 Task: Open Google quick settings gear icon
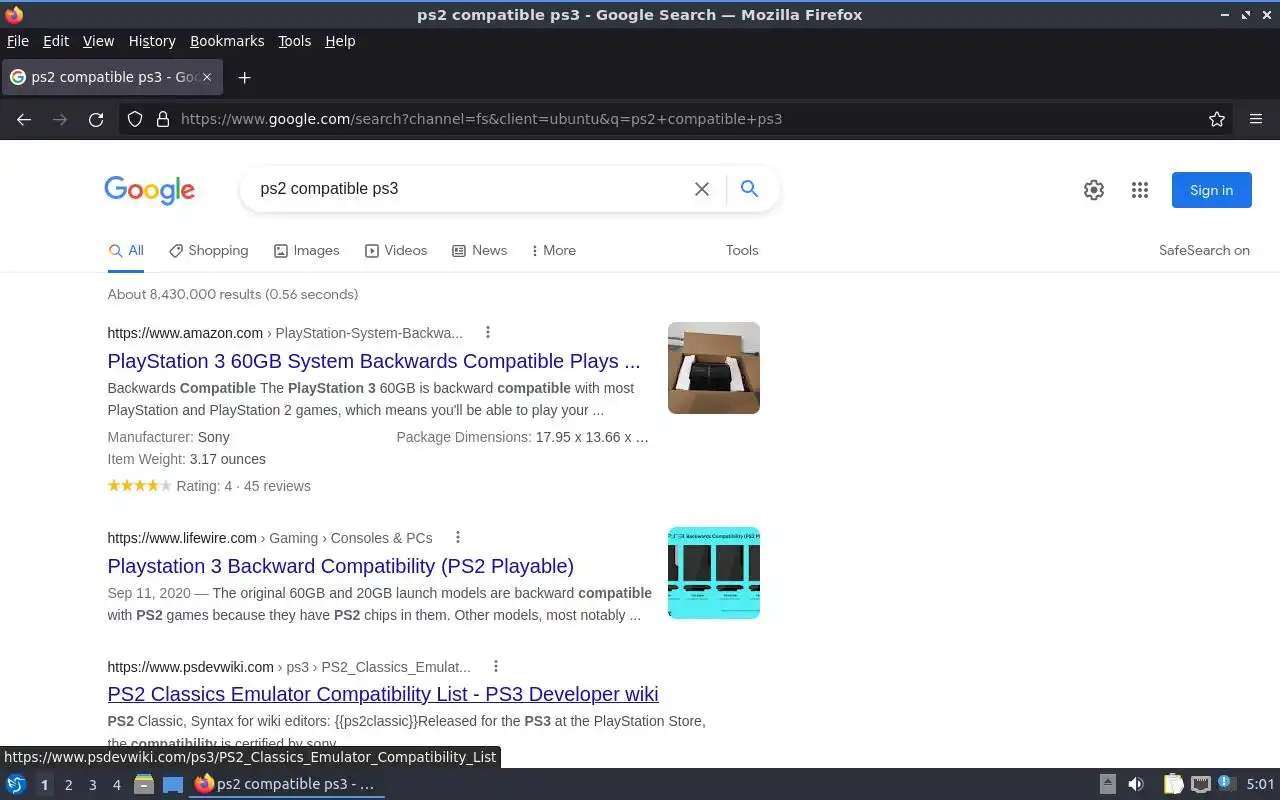point(1094,190)
